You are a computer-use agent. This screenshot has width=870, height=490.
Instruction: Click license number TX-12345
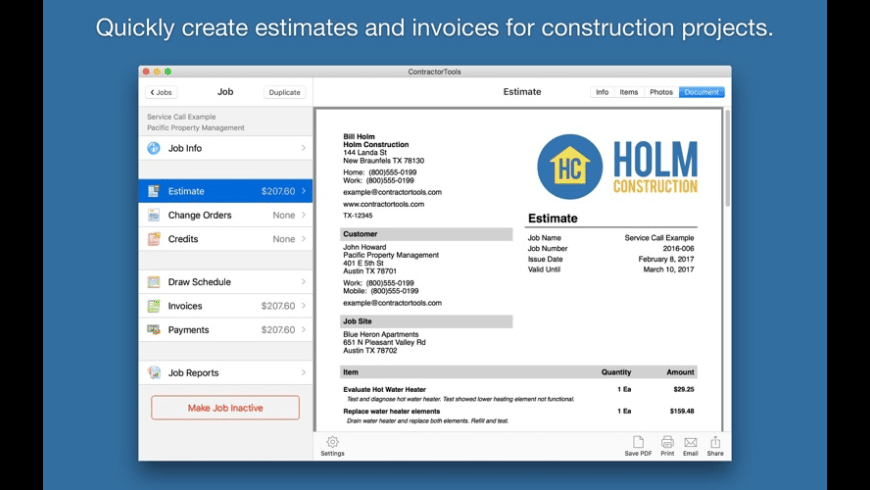point(358,215)
